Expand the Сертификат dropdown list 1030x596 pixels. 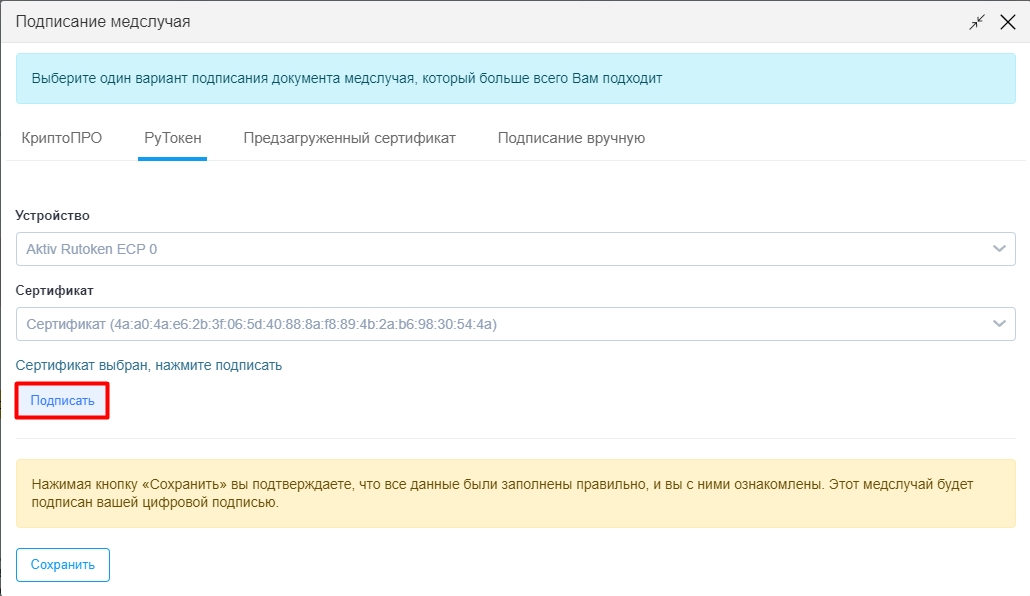516,324
